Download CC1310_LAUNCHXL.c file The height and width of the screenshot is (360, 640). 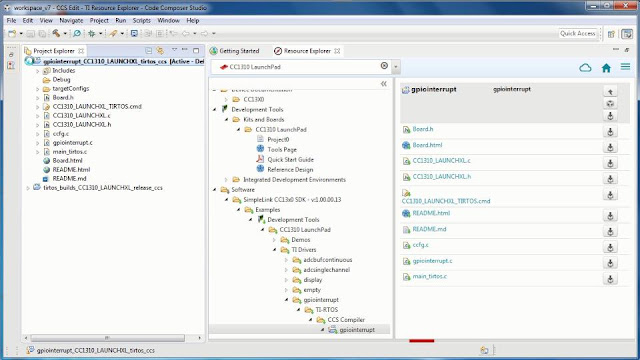pos(610,163)
